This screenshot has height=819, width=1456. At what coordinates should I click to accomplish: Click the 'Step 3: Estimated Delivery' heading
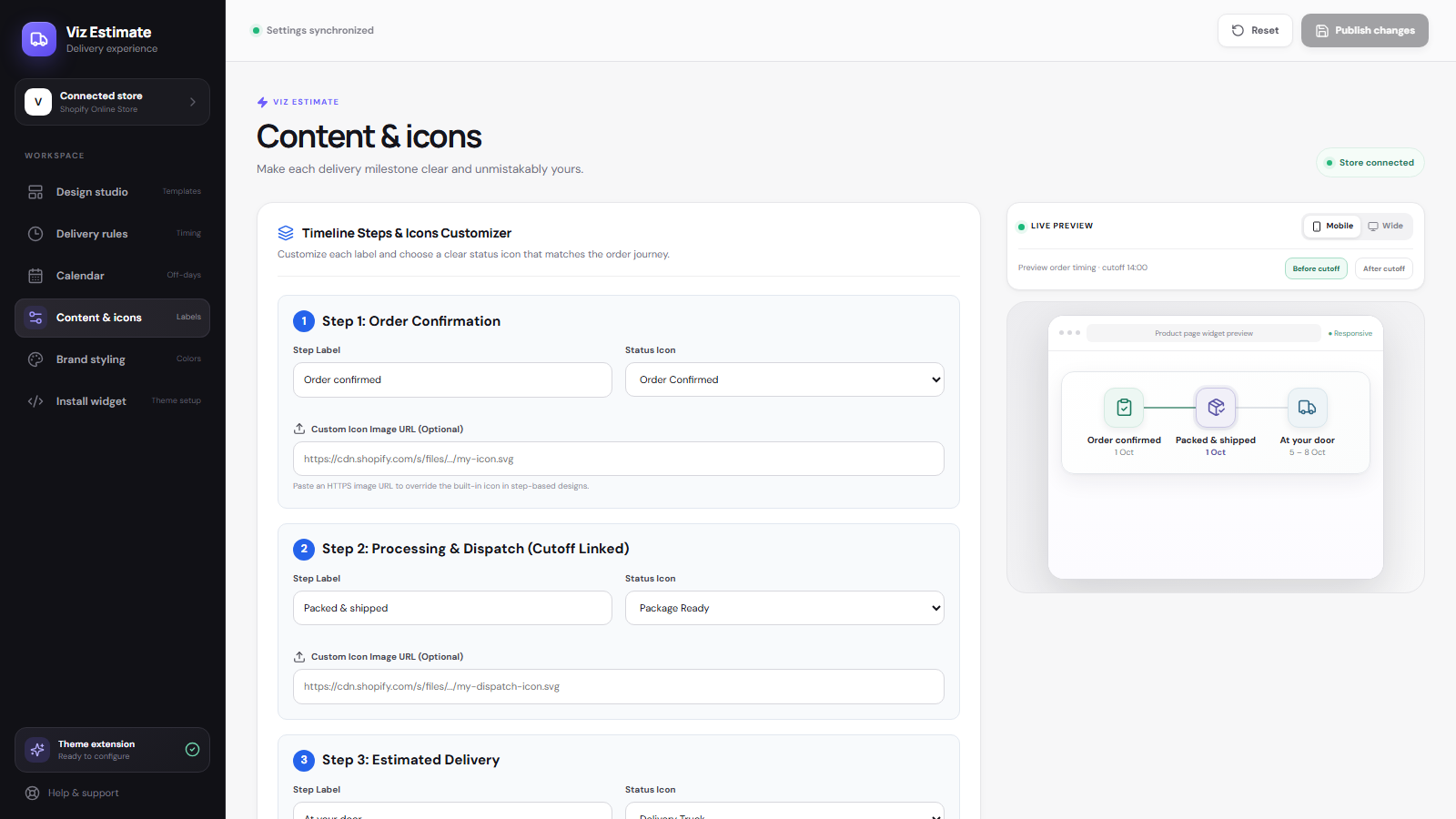click(x=410, y=760)
